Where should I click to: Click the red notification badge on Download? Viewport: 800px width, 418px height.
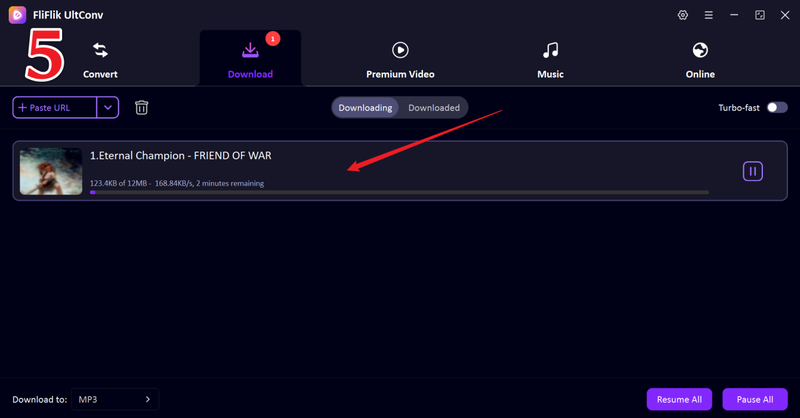[273, 39]
